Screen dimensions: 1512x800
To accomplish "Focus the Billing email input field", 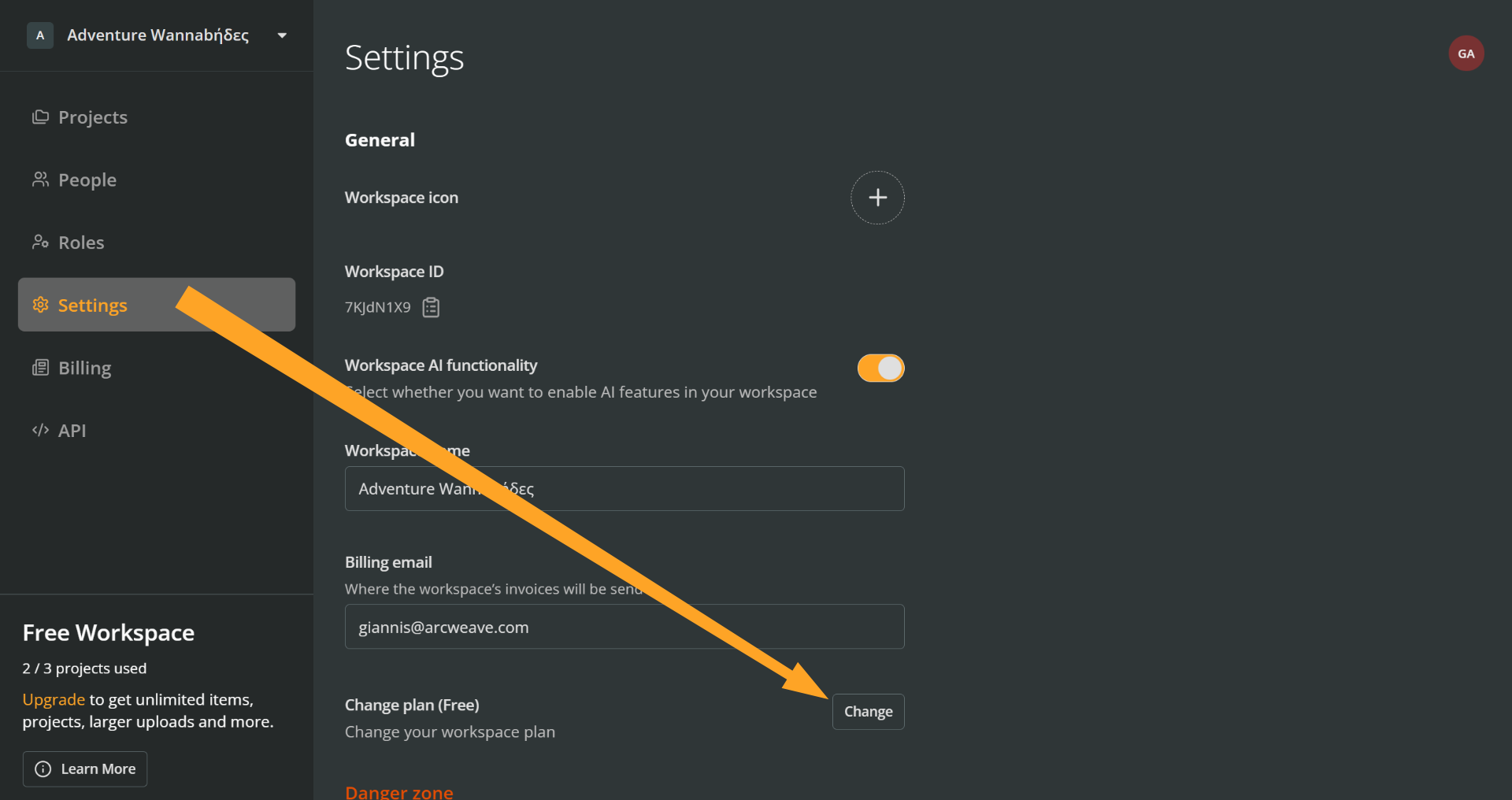I will pos(624,627).
